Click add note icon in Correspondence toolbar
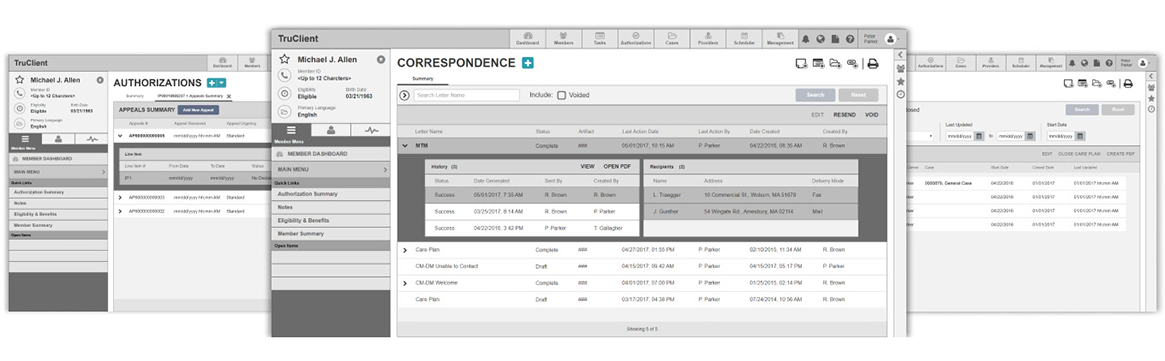This screenshot has height=361, width=1165. tap(802, 63)
